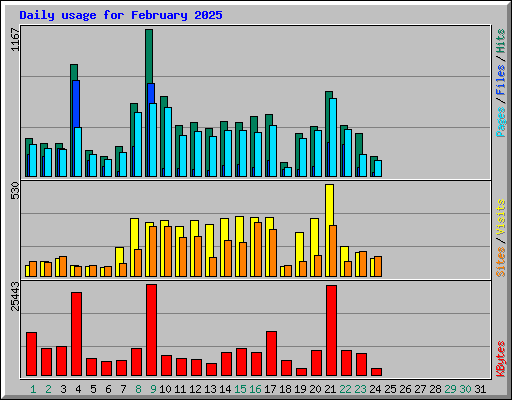Click the orange Sites bar for day 16

tap(258, 249)
